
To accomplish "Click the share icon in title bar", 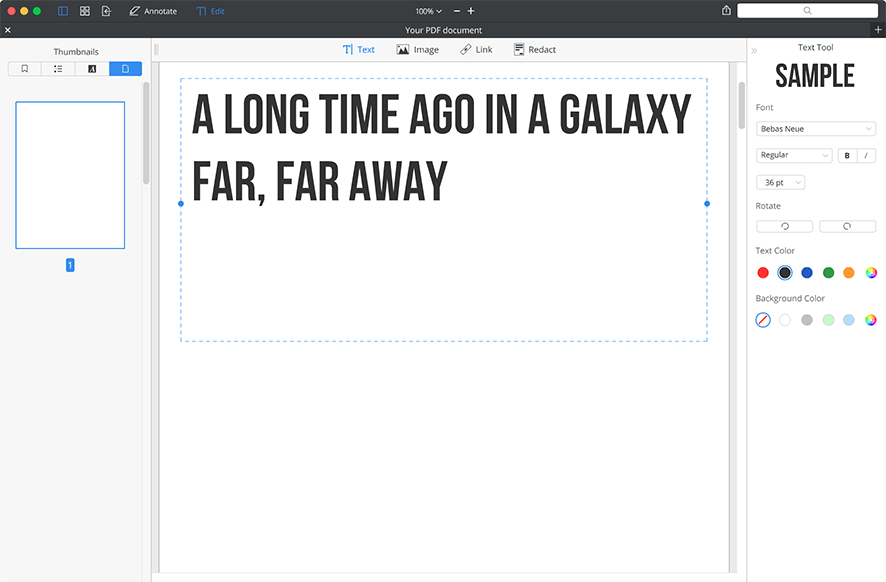I will [726, 11].
